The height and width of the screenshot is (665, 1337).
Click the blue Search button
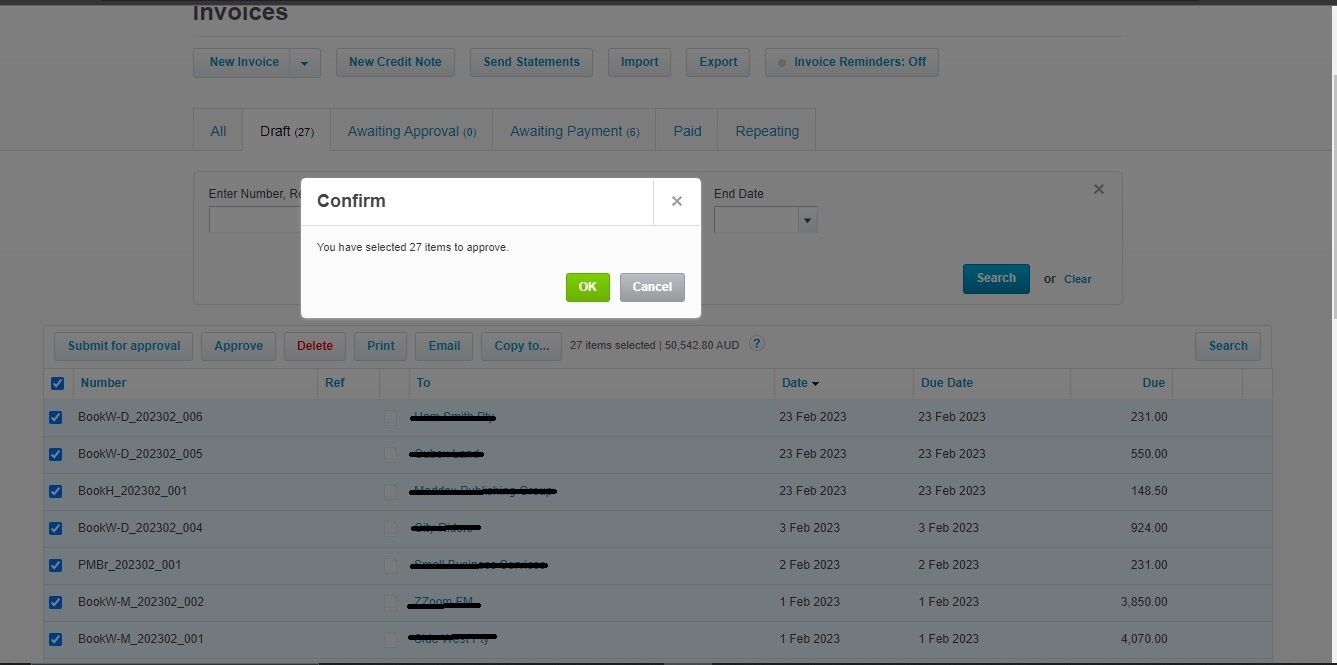click(996, 278)
